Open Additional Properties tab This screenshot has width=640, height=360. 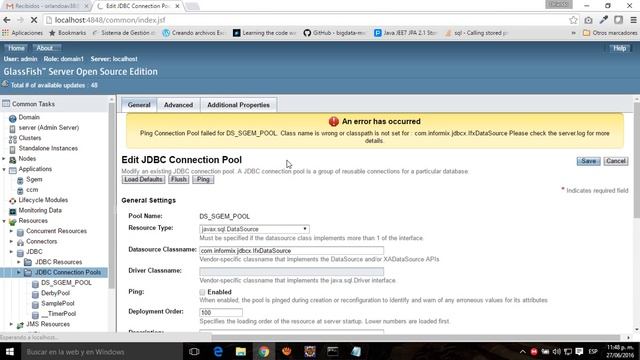pyautogui.click(x=238, y=105)
